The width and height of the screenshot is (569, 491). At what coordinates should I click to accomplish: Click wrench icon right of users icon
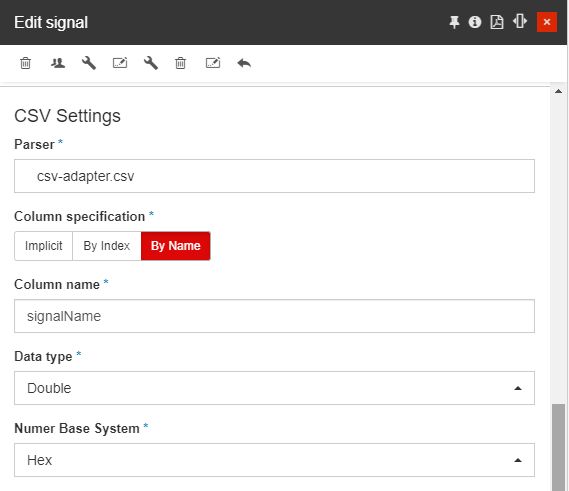point(89,63)
